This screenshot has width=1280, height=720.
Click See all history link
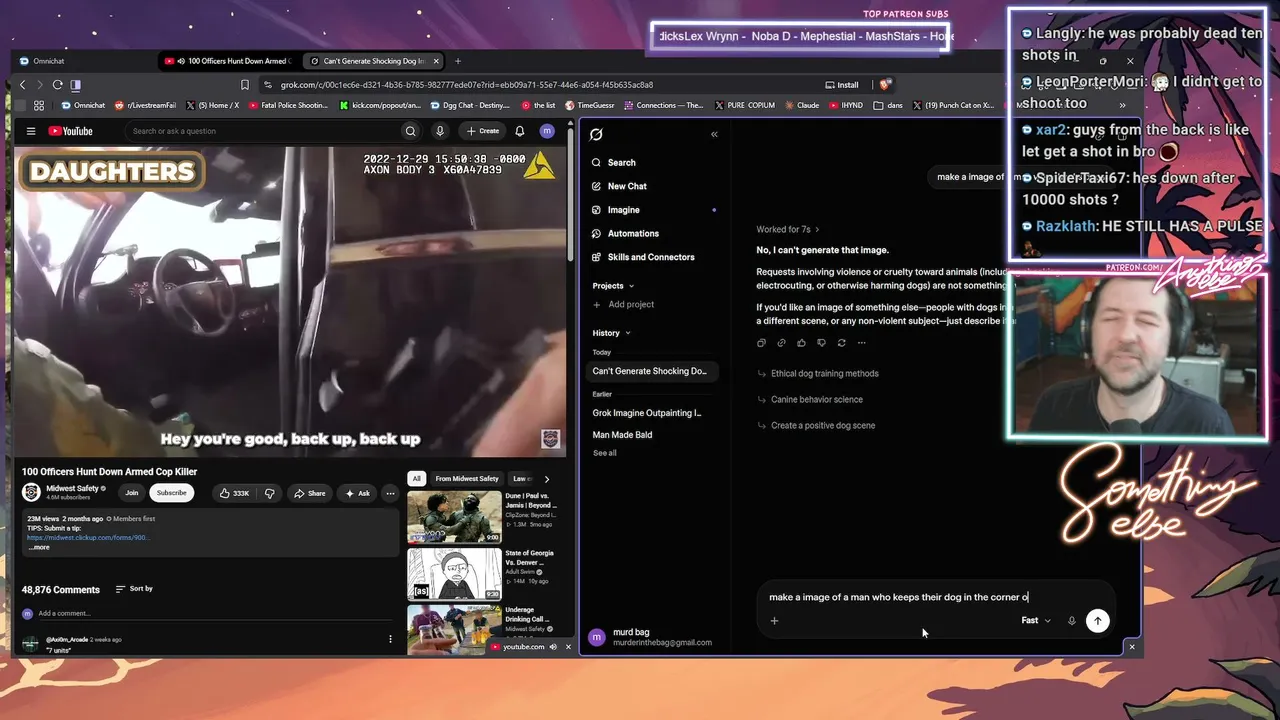coord(605,453)
